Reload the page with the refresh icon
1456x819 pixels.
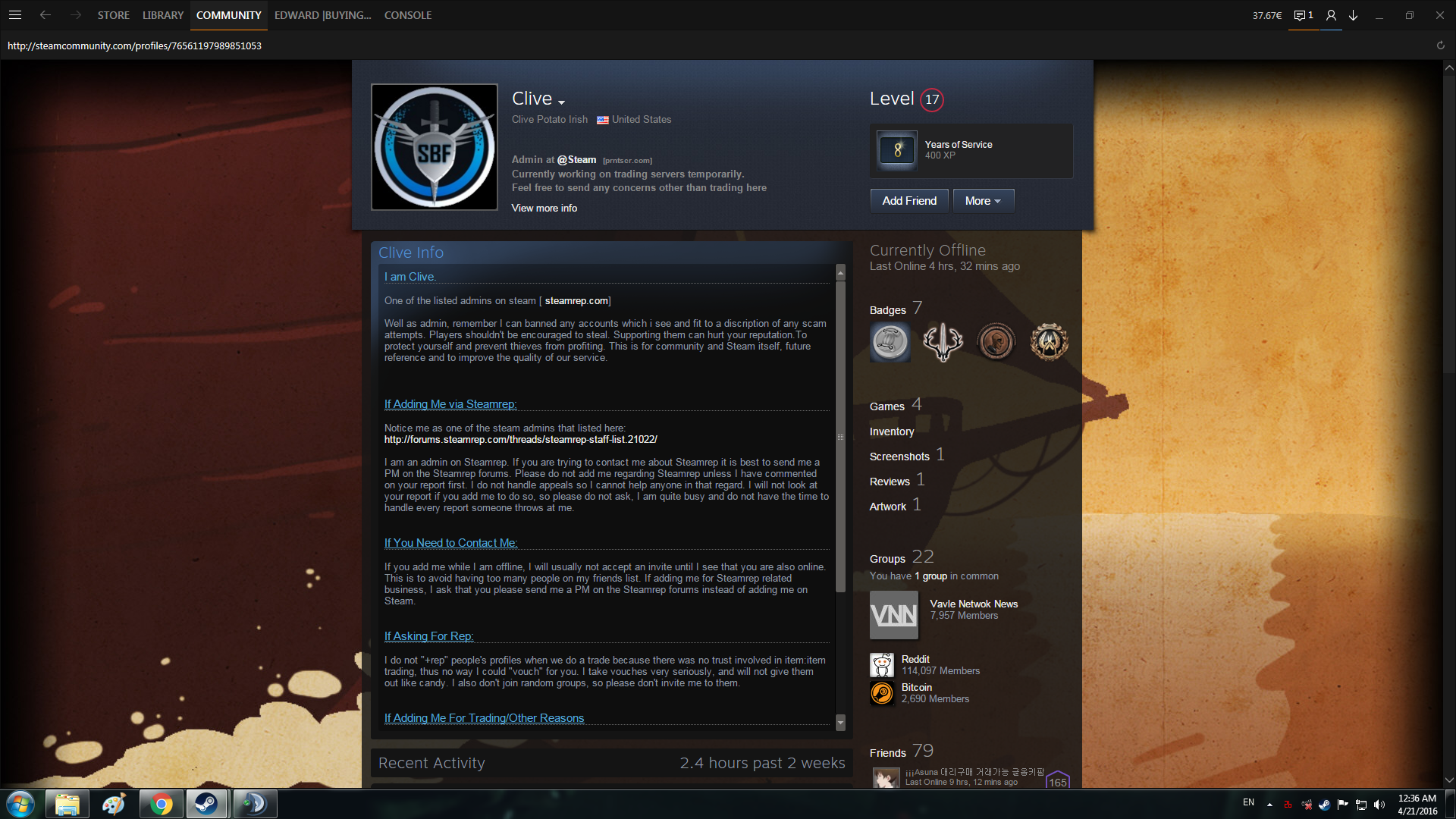1440,45
